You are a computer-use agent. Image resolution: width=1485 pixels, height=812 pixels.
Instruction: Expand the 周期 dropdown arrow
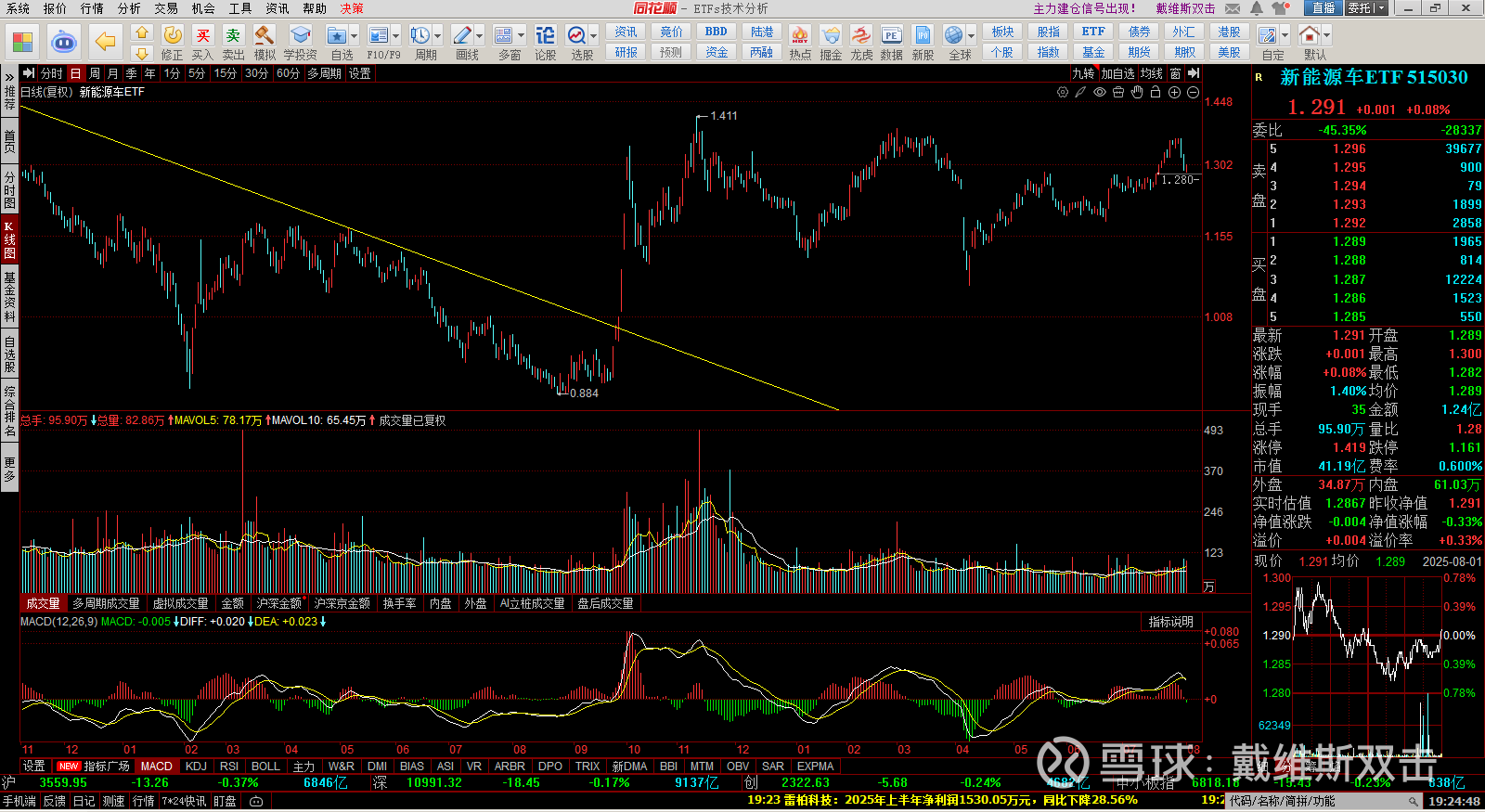(x=438, y=36)
